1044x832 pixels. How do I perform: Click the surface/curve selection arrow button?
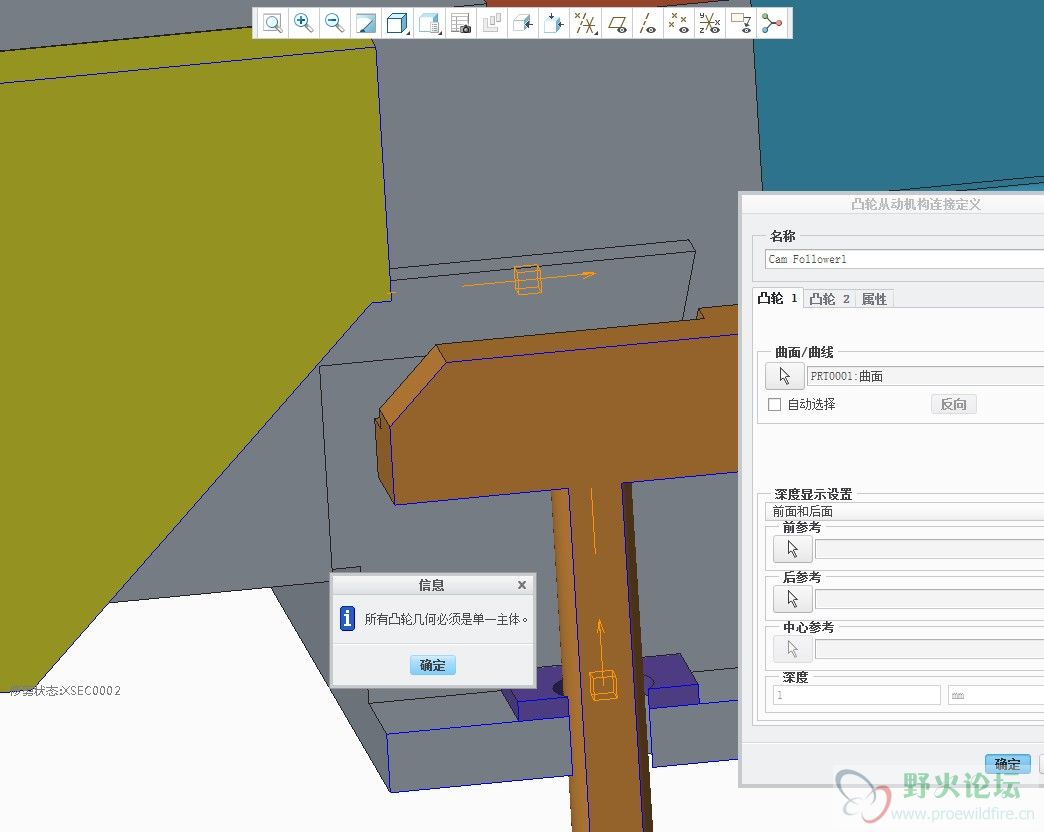[784, 376]
